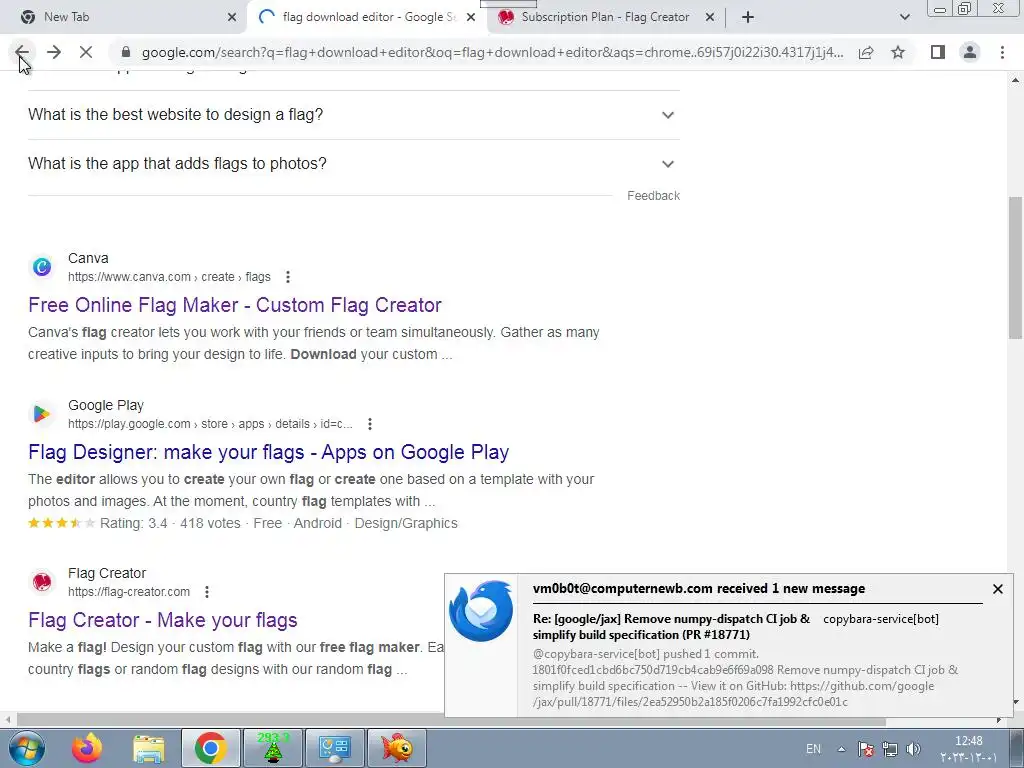Open Flag Creator - Make your flags link
1024x768 pixels.
(163, 620)
